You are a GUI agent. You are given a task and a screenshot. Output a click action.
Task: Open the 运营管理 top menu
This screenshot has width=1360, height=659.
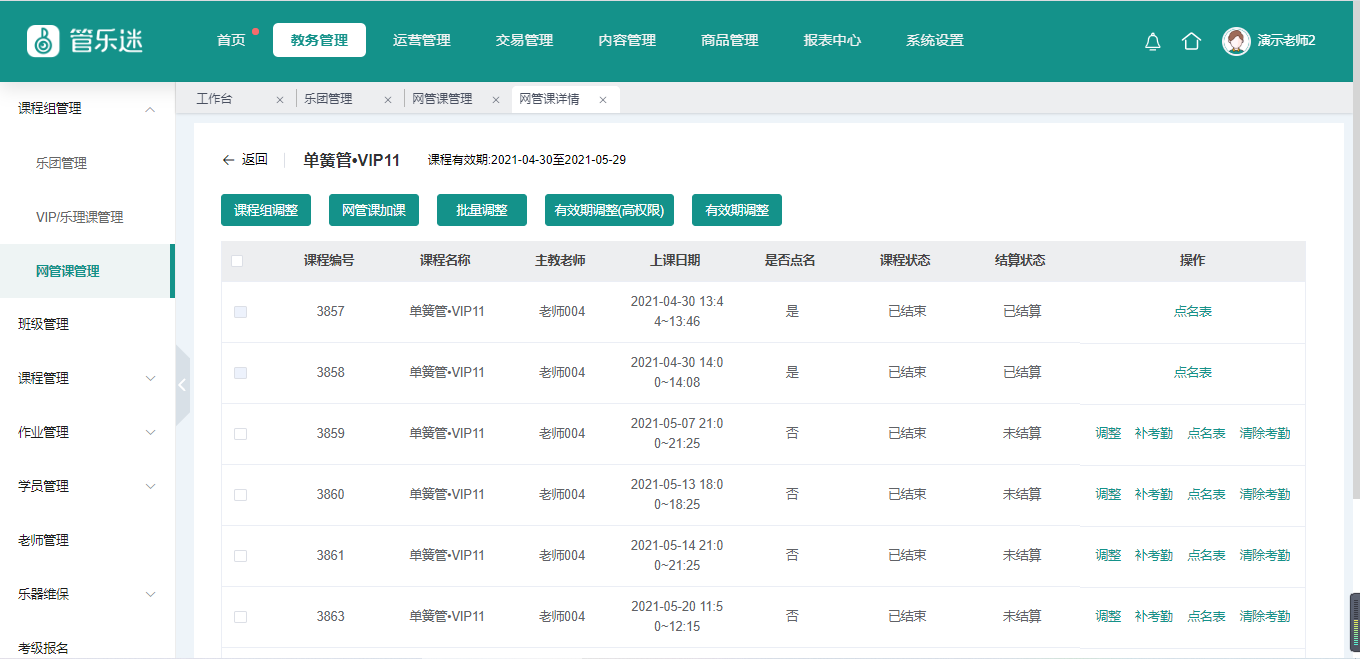click(421, 41)
